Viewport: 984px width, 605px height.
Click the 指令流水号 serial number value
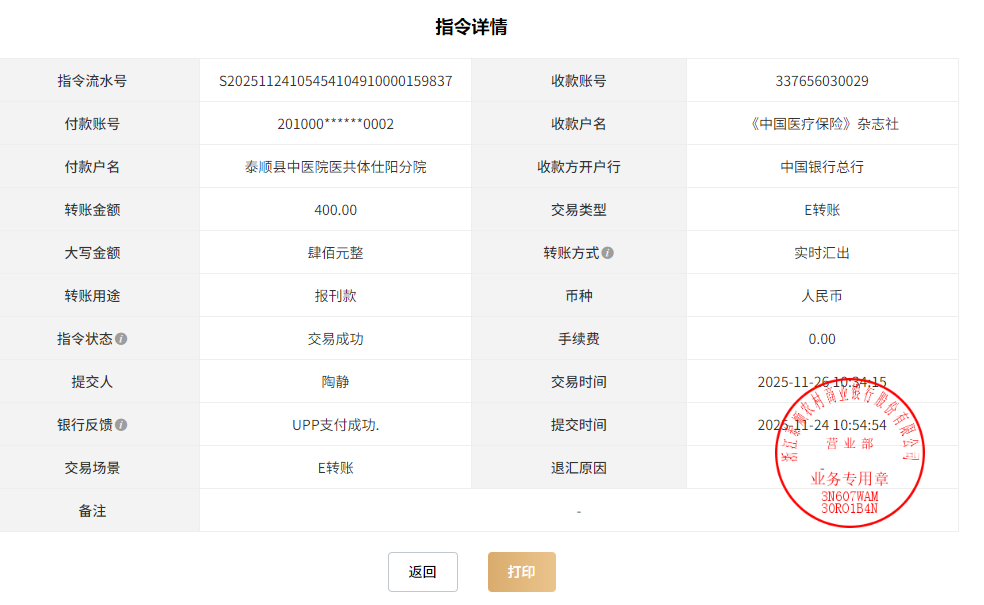point(335,81)
